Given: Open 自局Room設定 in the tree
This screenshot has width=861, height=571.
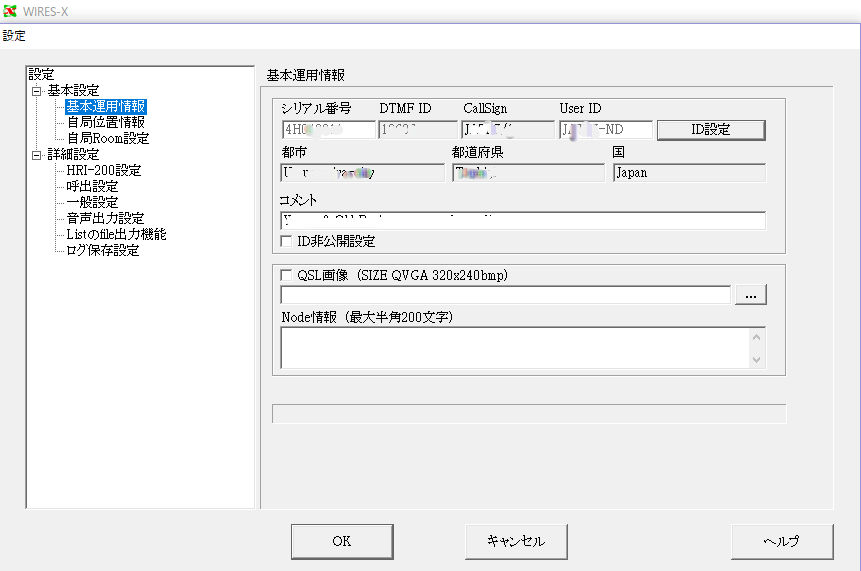Looking at the screenshot, I should pyautogui.click(x=108, y=138).
